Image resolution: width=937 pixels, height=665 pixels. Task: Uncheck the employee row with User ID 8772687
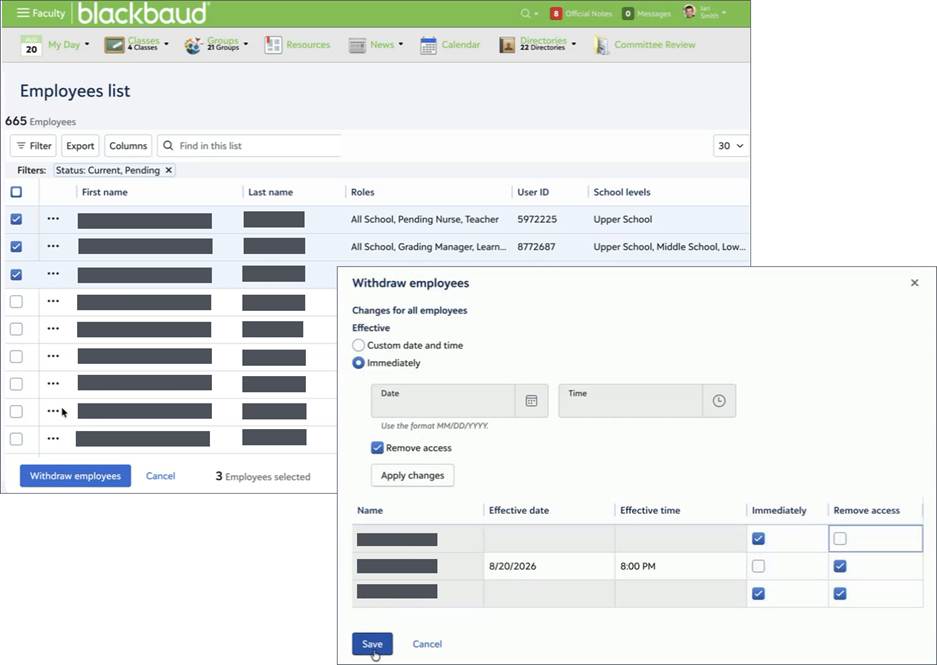click(16, 246)
